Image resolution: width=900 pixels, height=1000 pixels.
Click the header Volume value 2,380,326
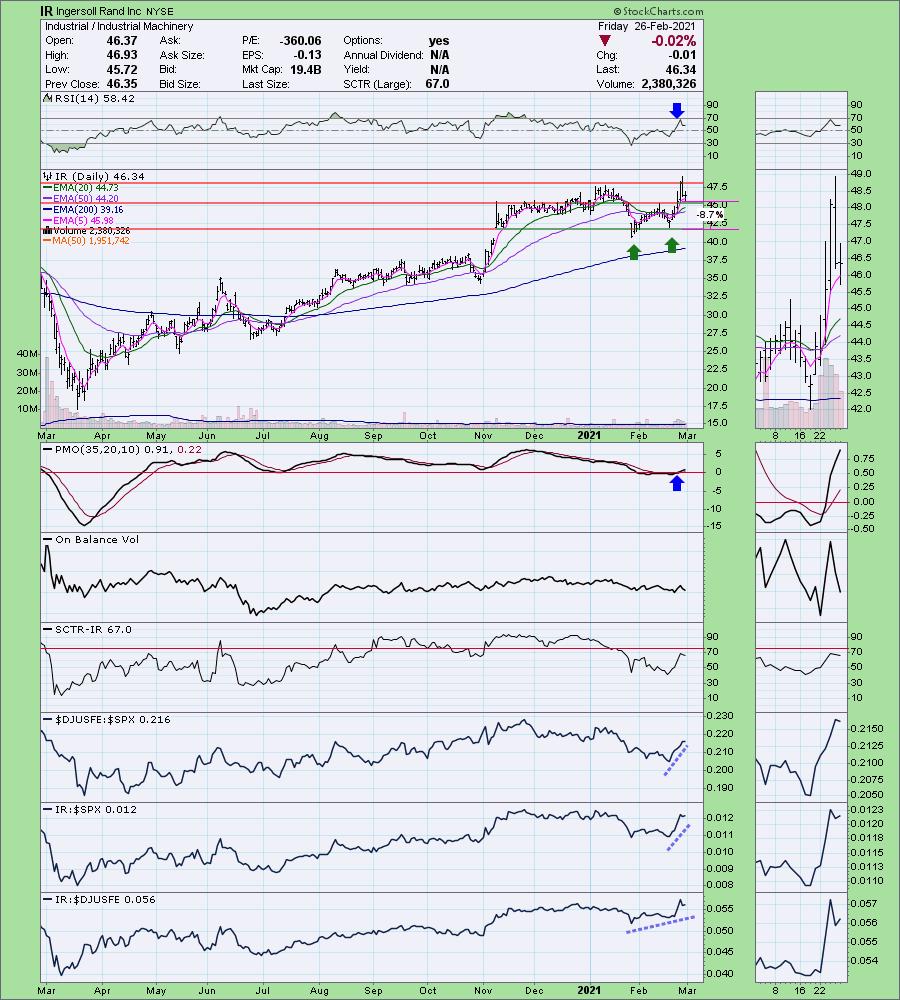coord(667,84)
